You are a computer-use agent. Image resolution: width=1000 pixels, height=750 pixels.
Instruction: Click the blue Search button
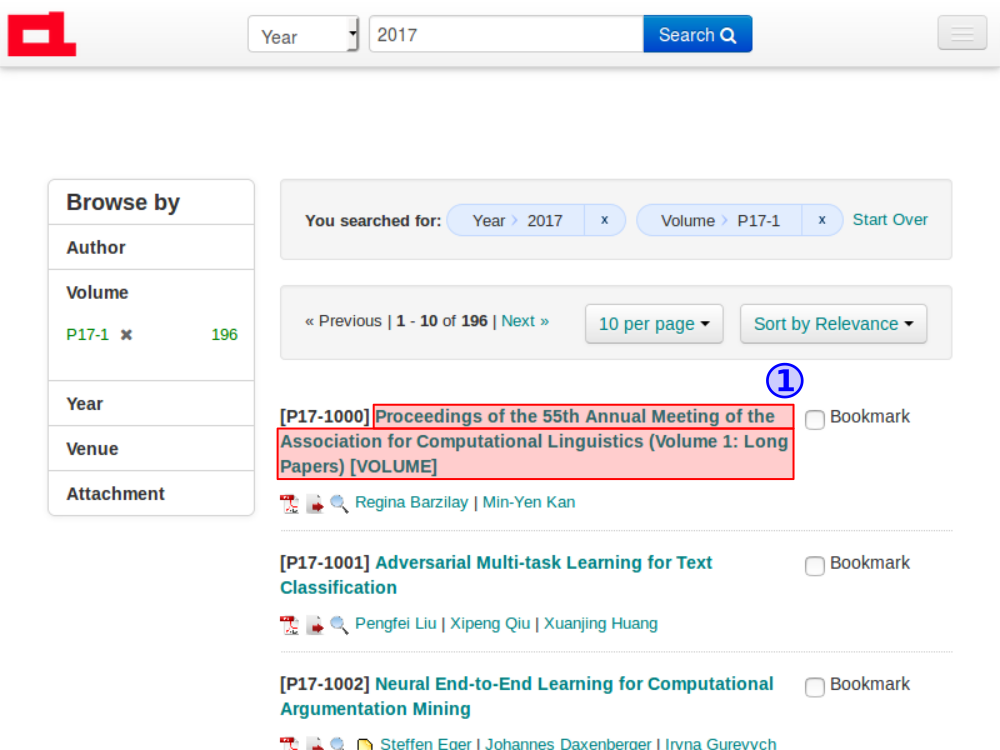pos(698,34)
